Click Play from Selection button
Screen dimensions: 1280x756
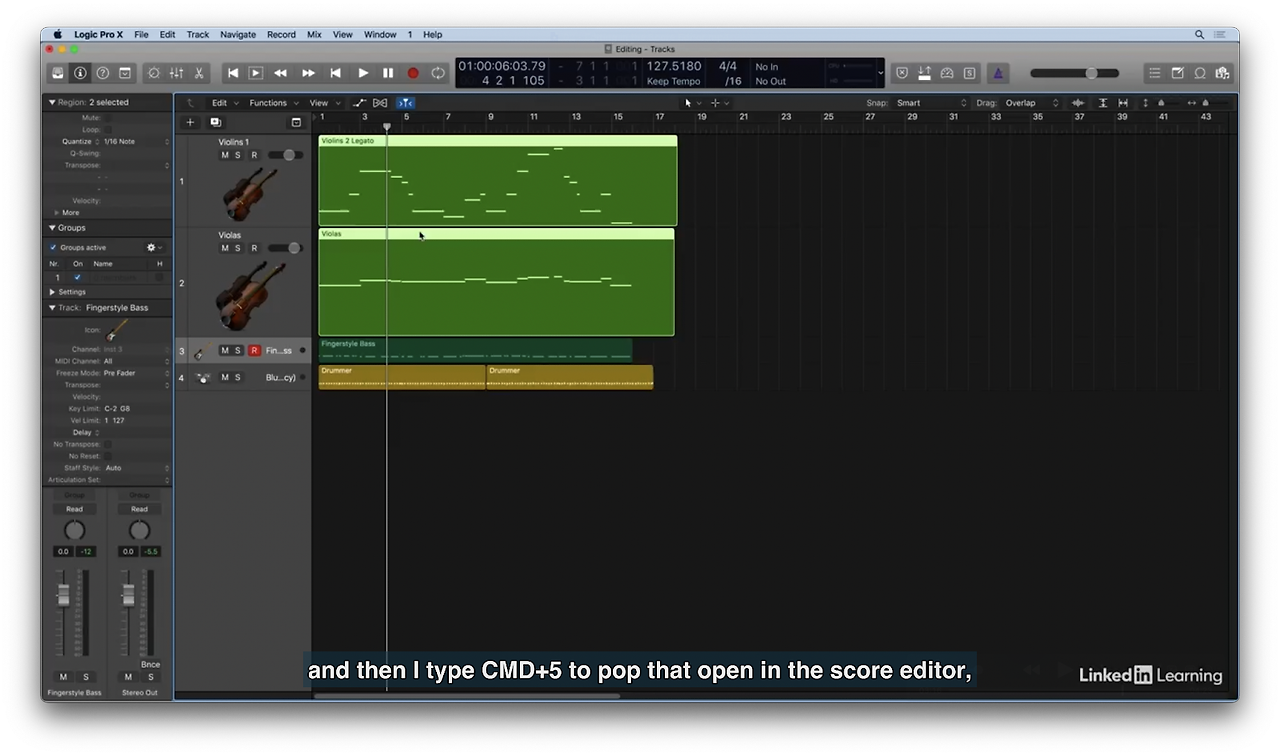click(256, 73)
